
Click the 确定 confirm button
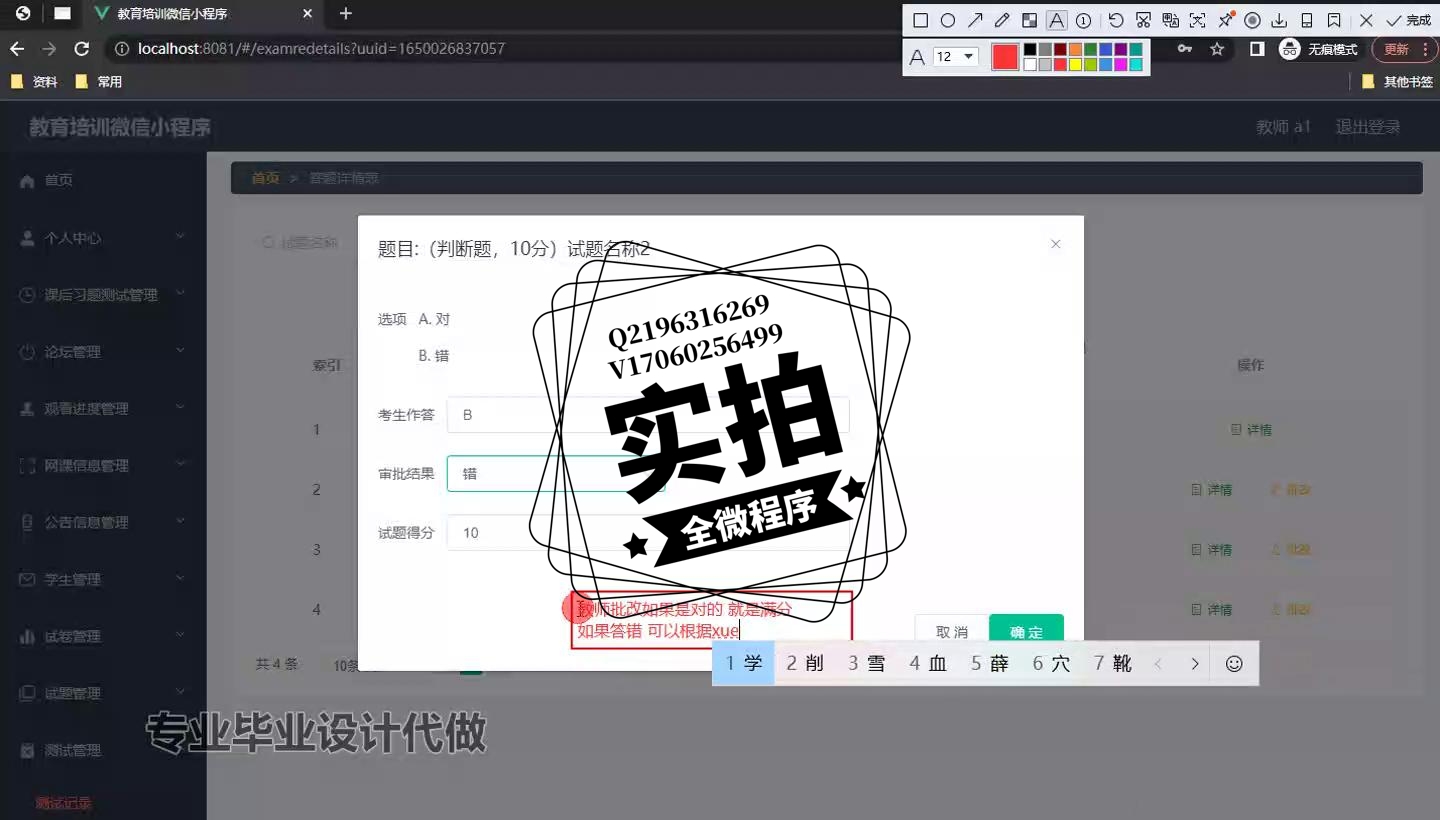click(x=1026, y=632)
